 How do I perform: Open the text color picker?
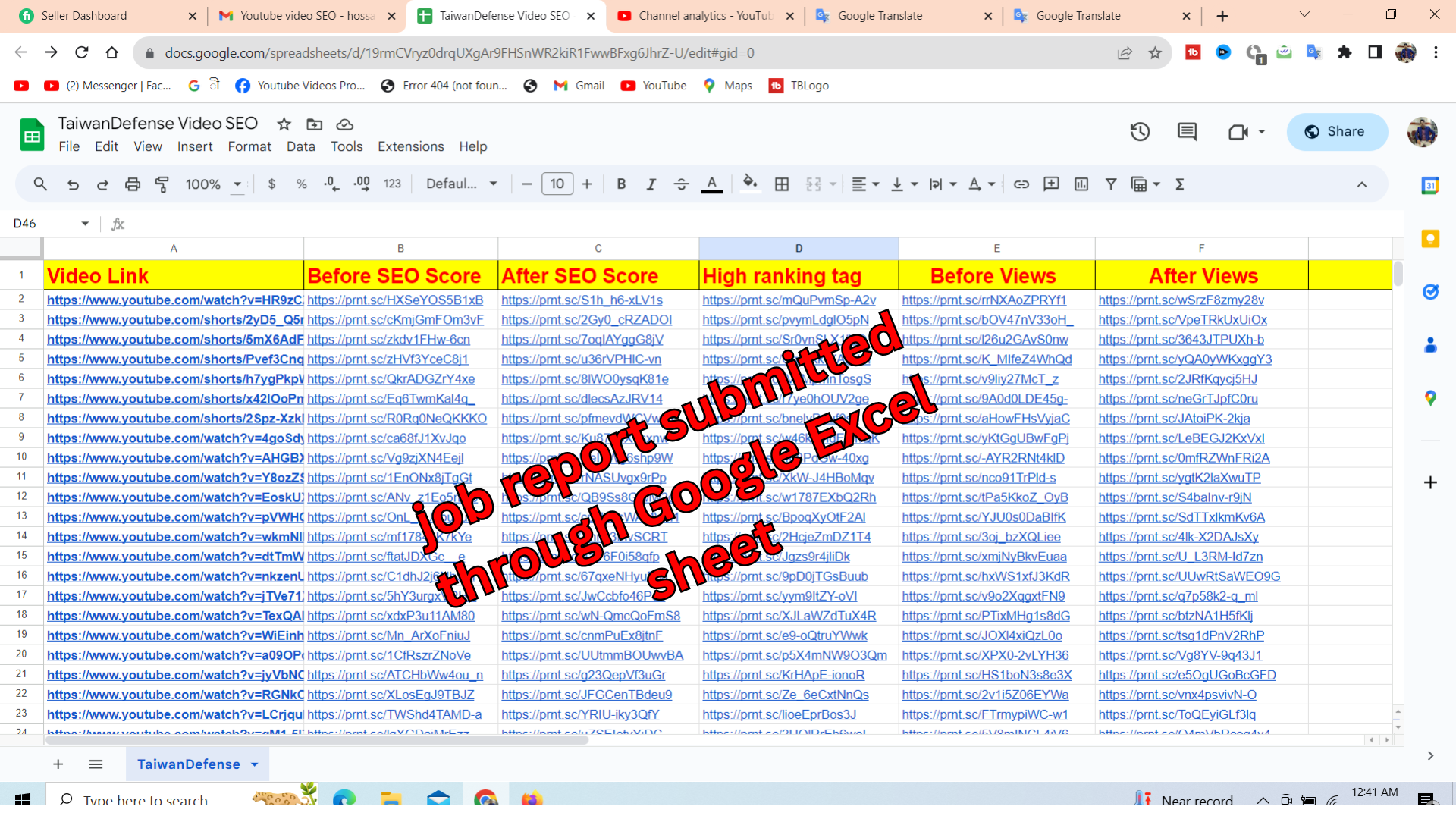point(711,184)
